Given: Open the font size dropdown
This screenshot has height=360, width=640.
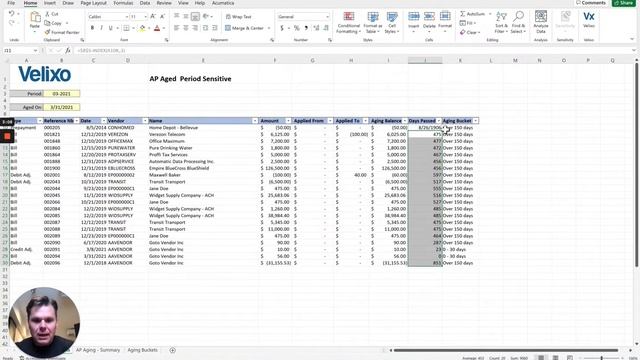Looking at the screenshot, I should tap(145, 17).
